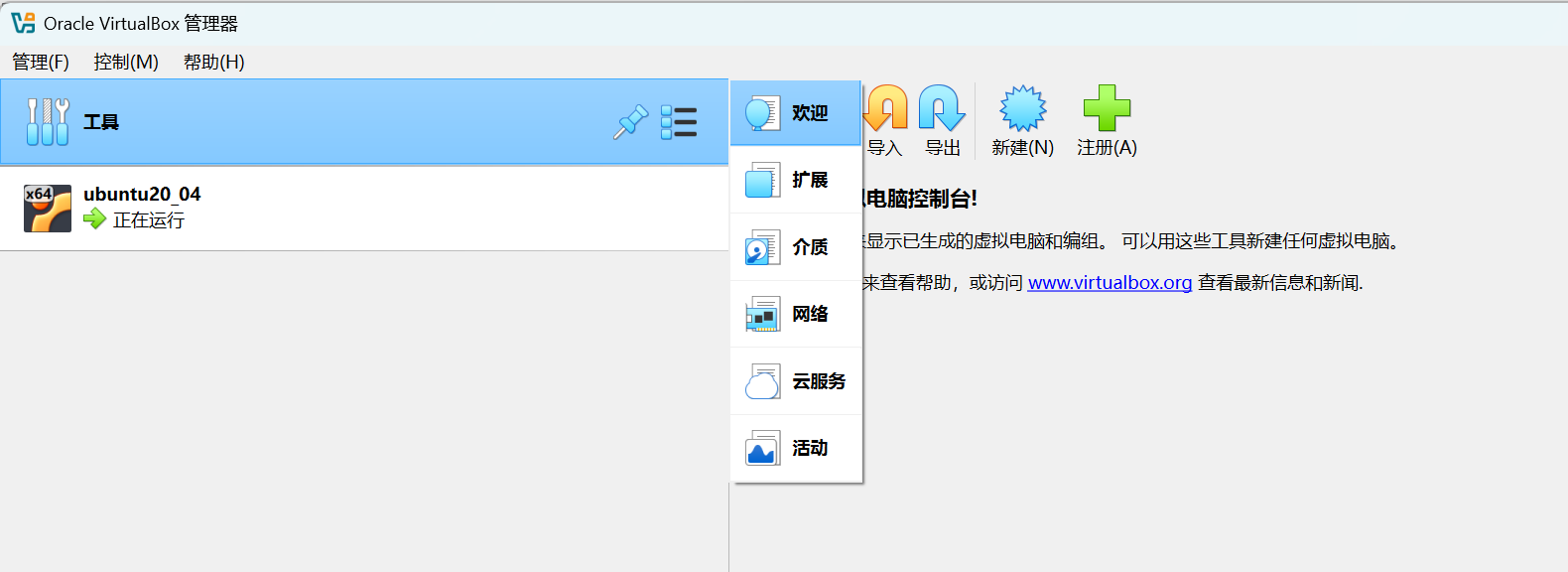Choose 云服务 in the tools popup
Screen dimensions: 1568x572
click(x=796, y=381)
